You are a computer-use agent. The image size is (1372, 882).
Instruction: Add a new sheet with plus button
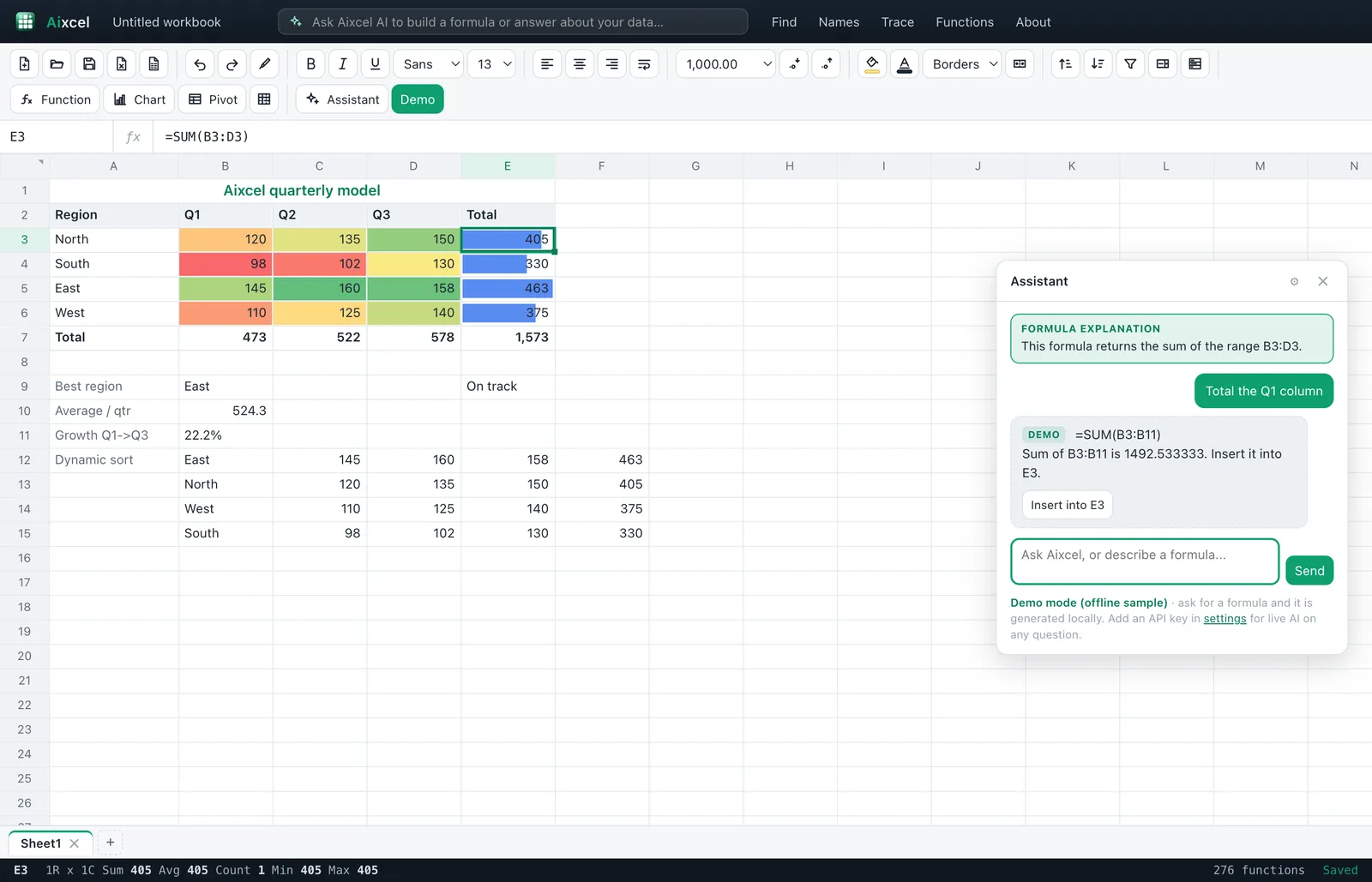110,843
